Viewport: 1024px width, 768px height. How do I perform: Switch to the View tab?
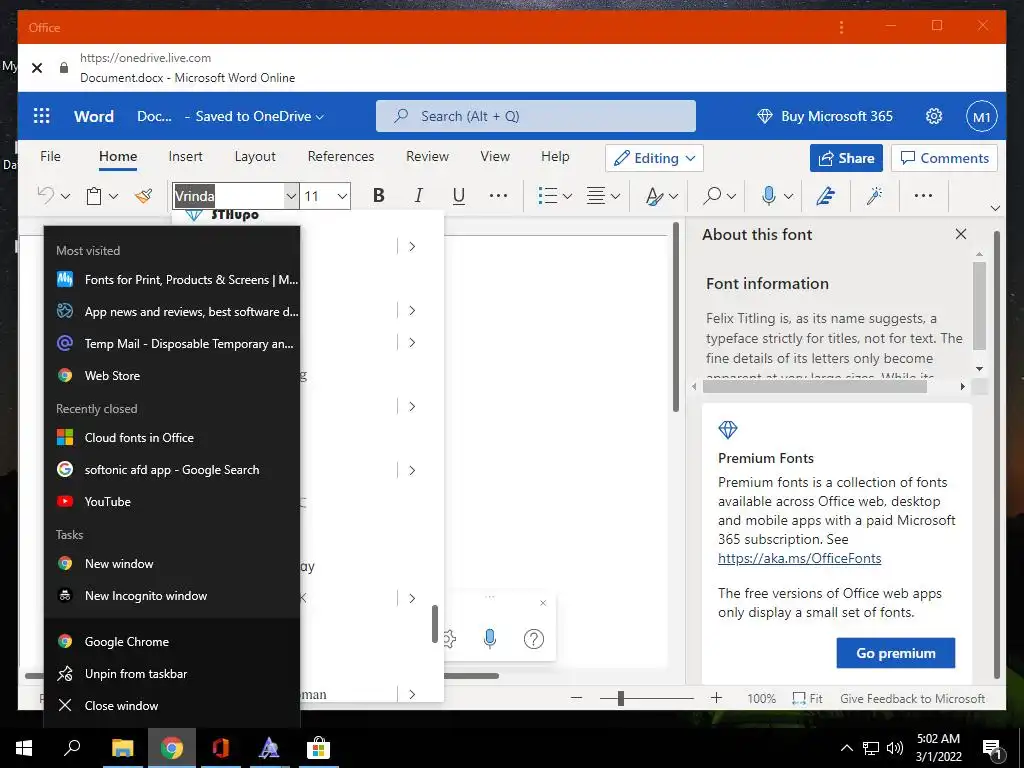click(495, 156)
